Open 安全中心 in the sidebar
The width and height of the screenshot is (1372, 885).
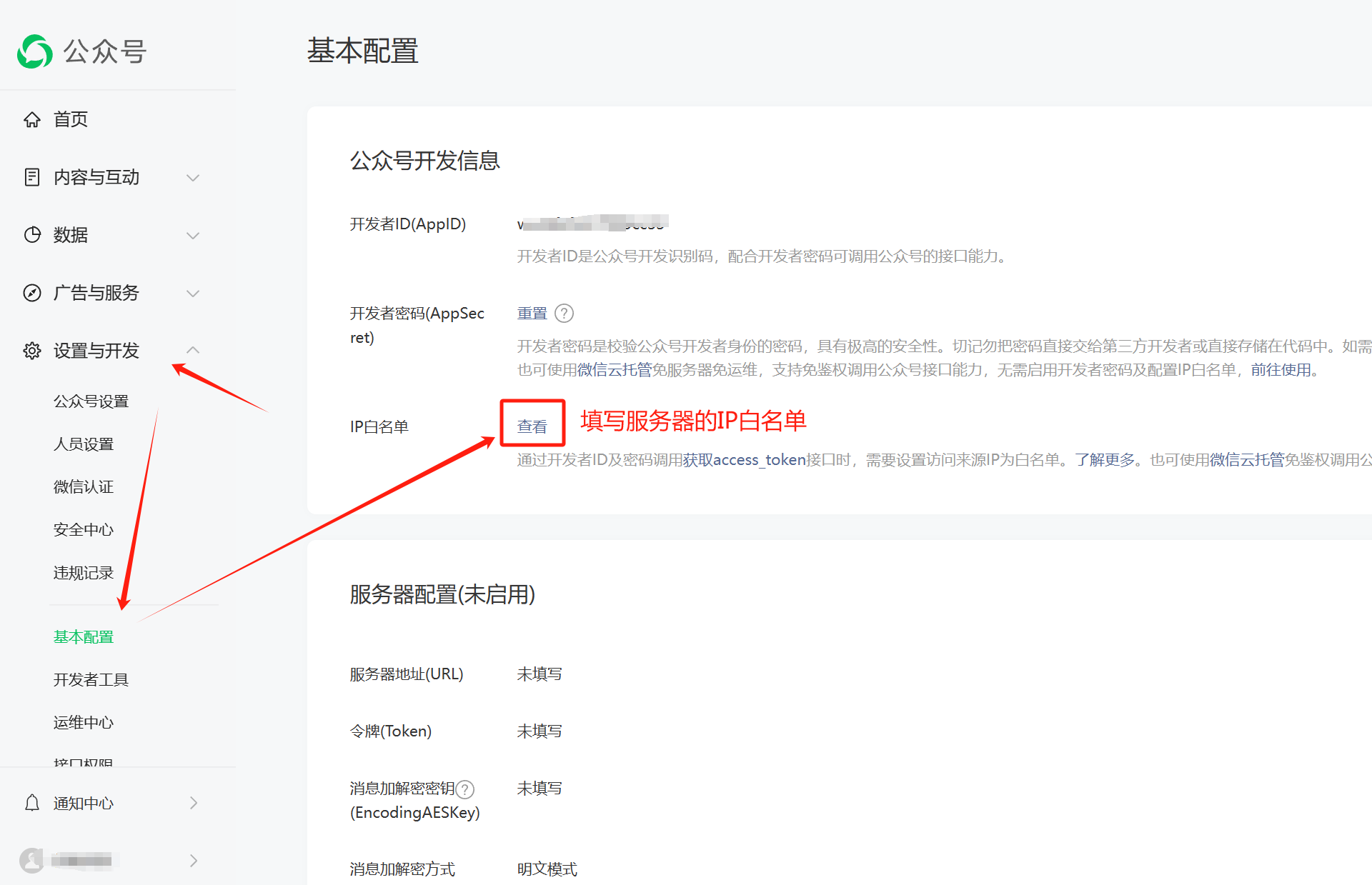click(84, 530)
